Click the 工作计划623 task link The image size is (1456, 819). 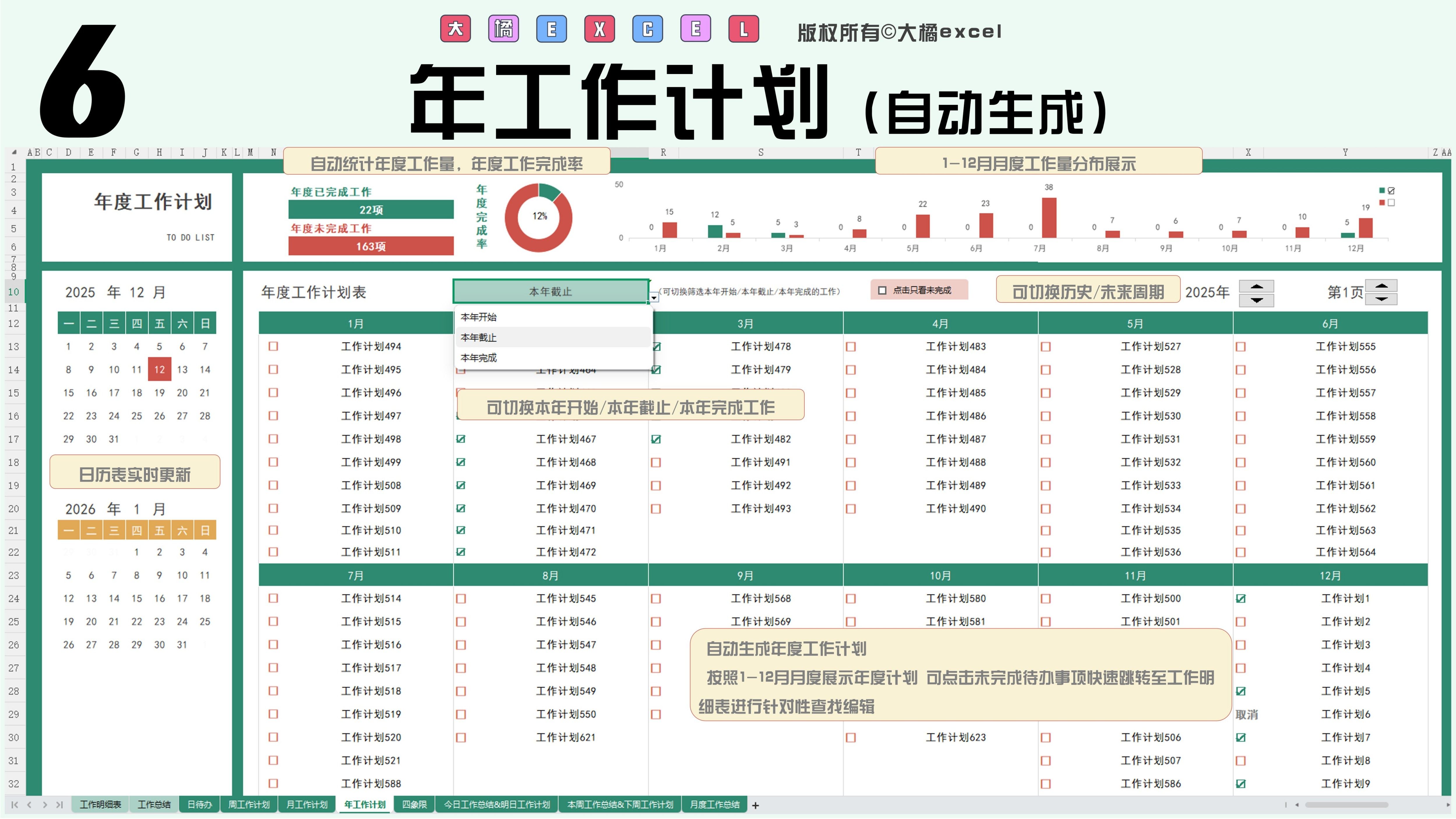(x=955, y=738)
